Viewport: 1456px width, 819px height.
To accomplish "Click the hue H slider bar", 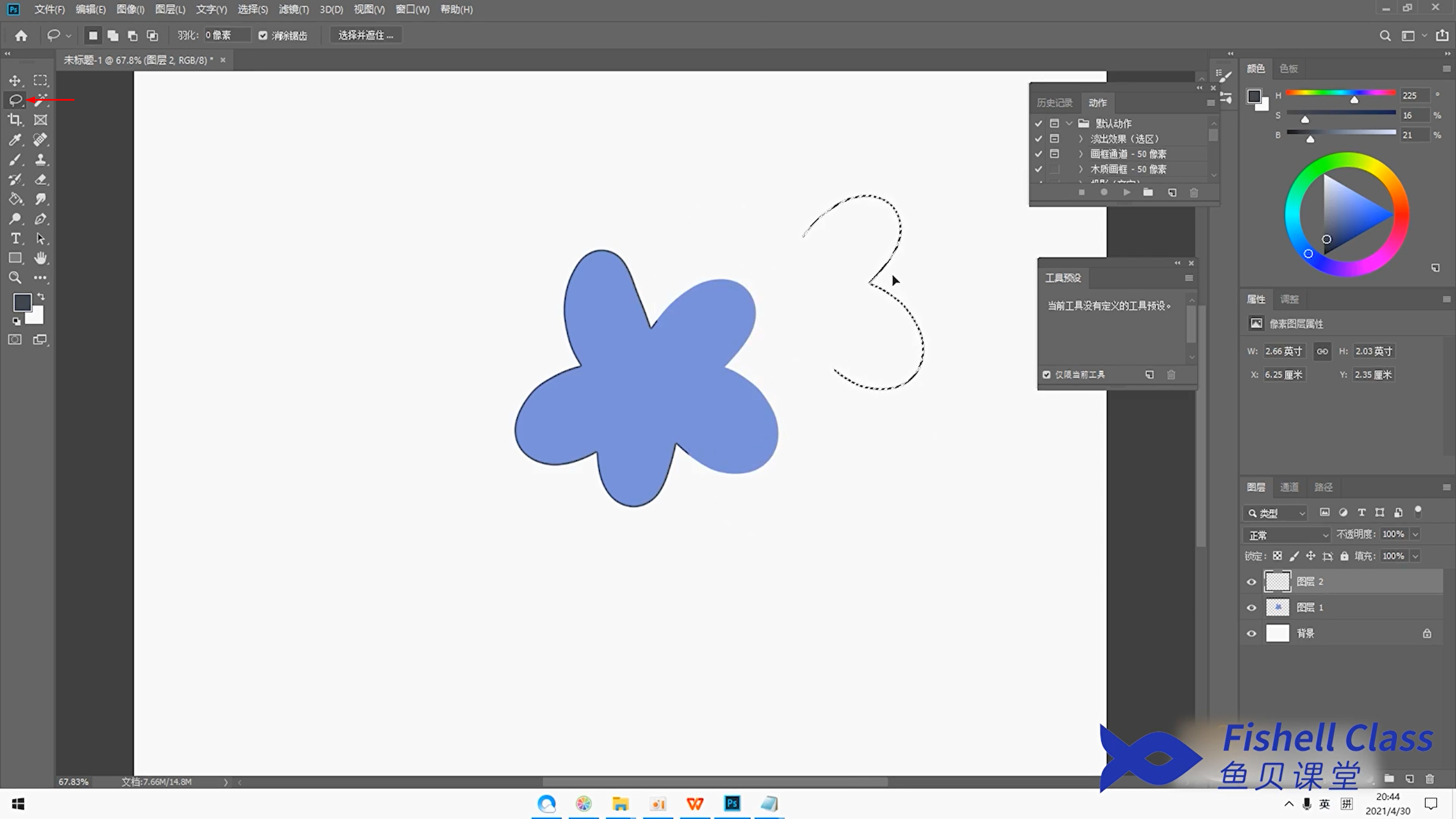I will coord(1340,93).
